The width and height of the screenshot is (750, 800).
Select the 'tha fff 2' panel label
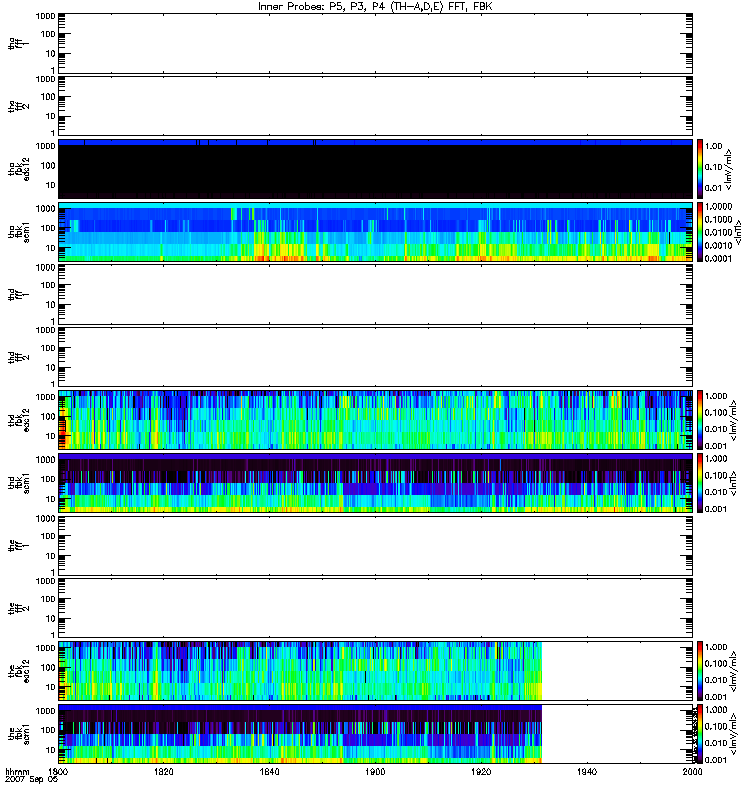(x=18, y=106)
